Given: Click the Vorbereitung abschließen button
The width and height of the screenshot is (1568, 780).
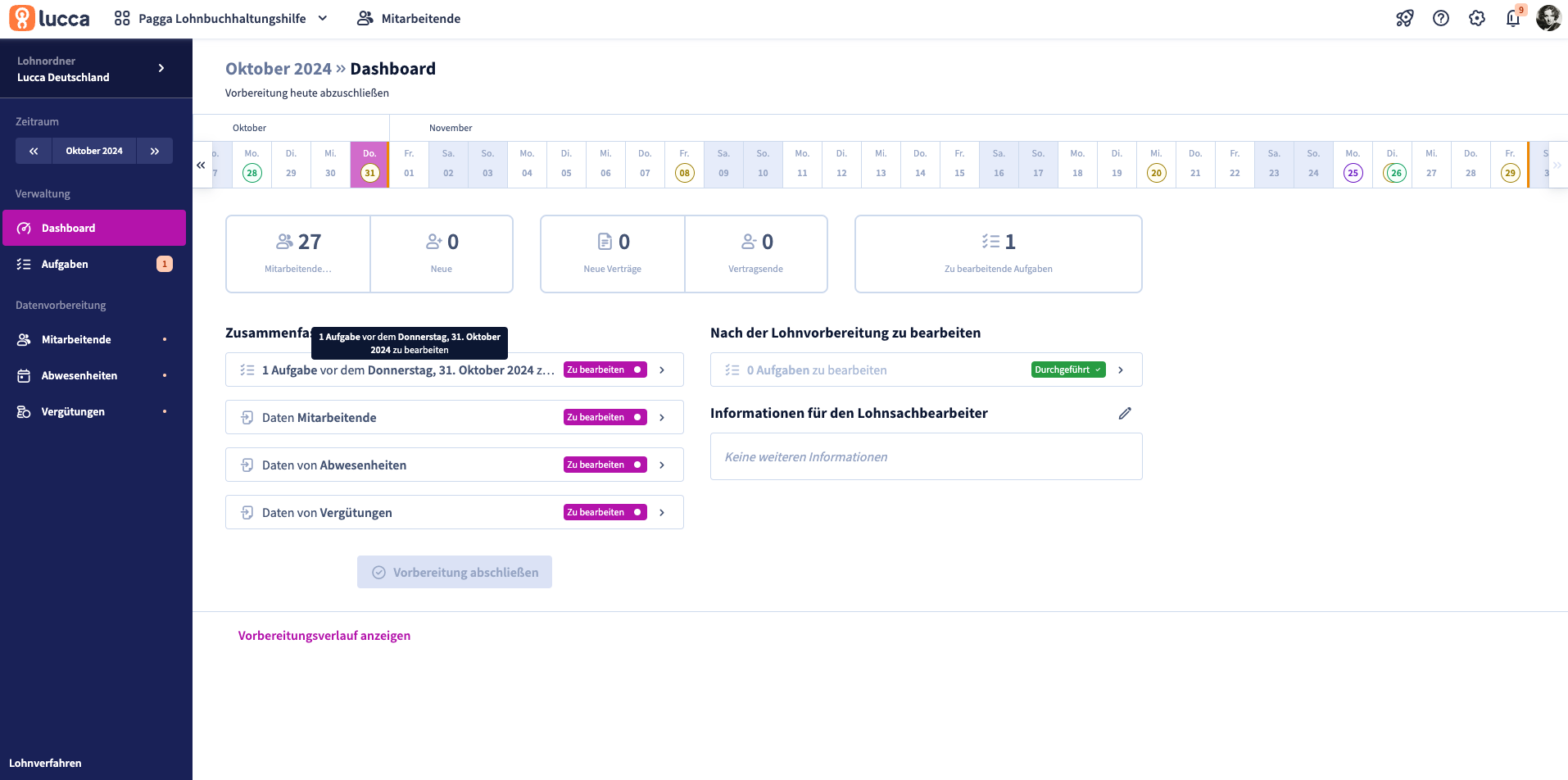Looking at the screenshot, I should 454,572.
